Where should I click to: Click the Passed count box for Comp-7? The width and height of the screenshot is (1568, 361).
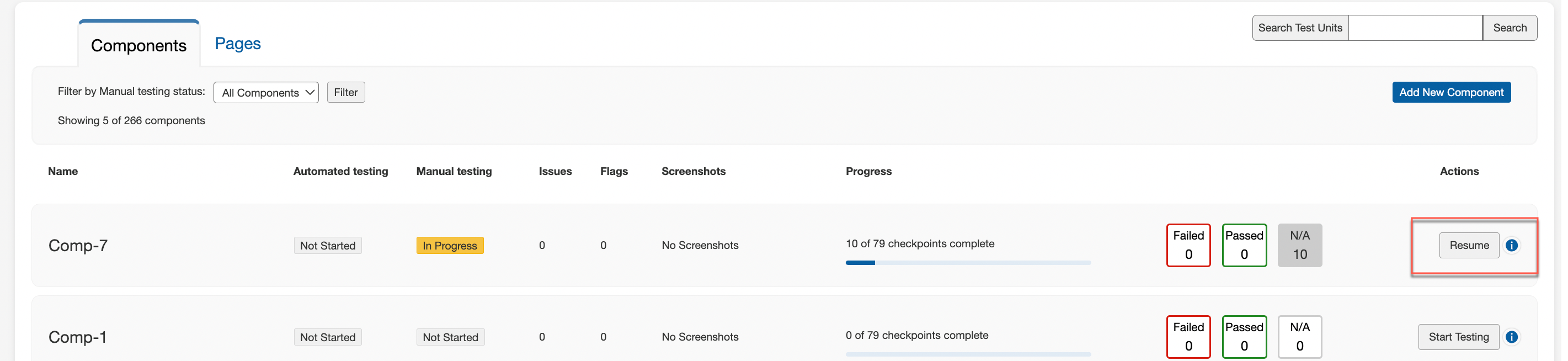point(1244,245)
